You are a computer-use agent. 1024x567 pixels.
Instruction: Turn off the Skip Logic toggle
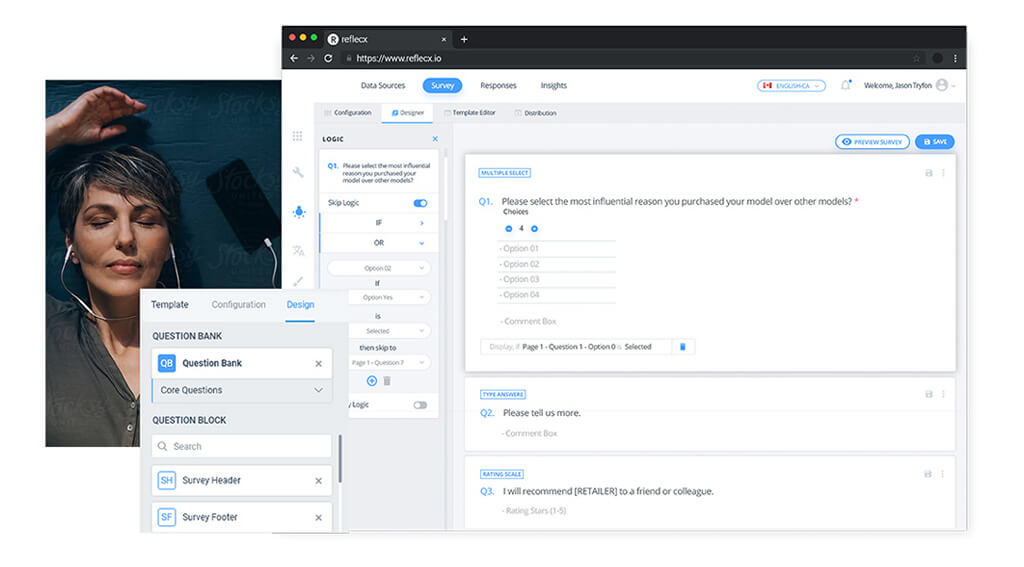tap(420, 203)
